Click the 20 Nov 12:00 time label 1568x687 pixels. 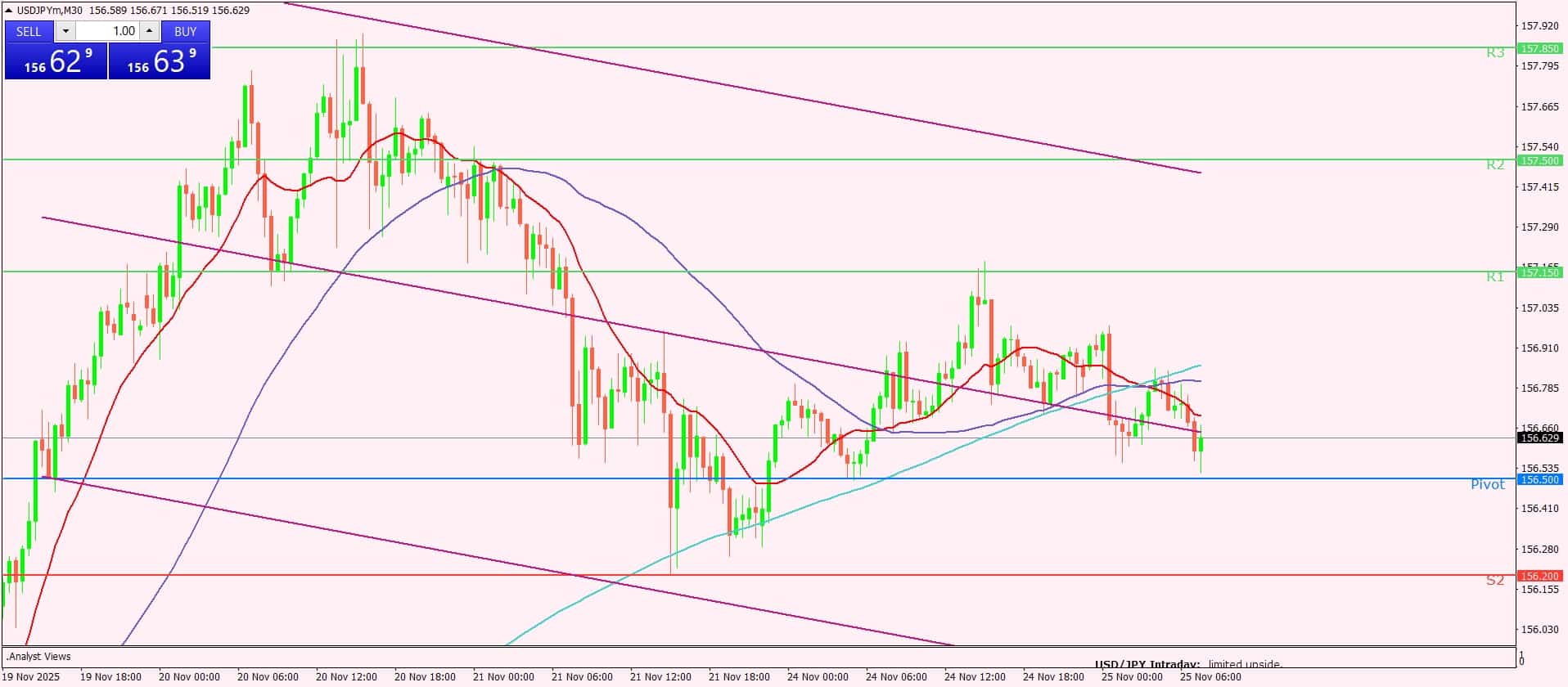point(346,677)
